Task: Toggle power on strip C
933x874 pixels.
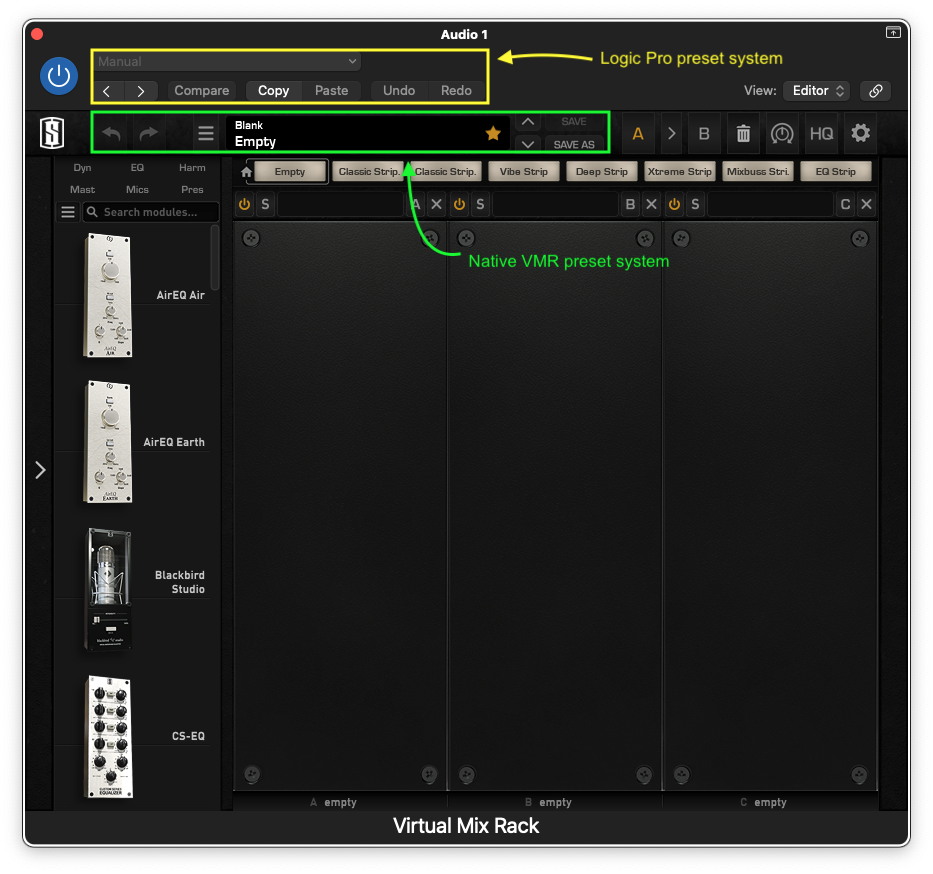Action: pos(674,205)
